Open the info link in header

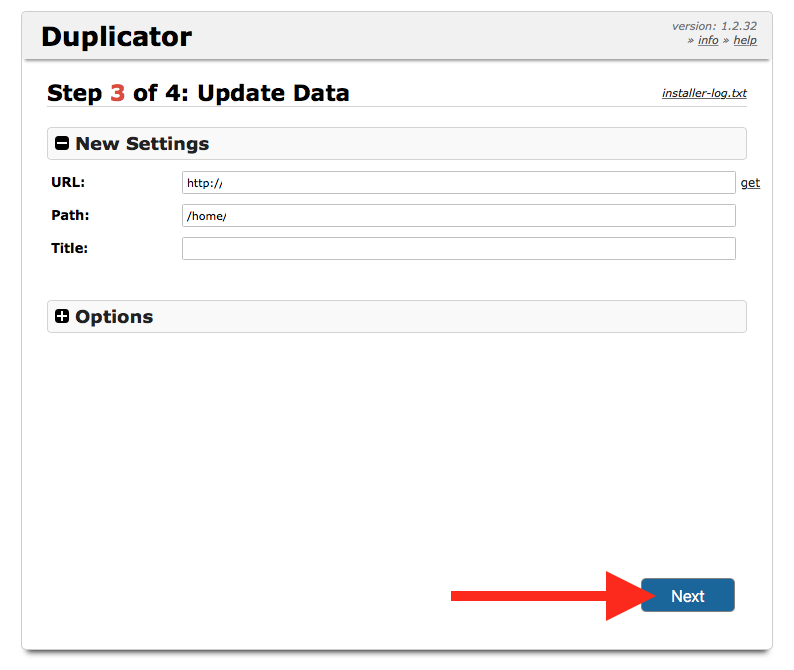(708, 40)
